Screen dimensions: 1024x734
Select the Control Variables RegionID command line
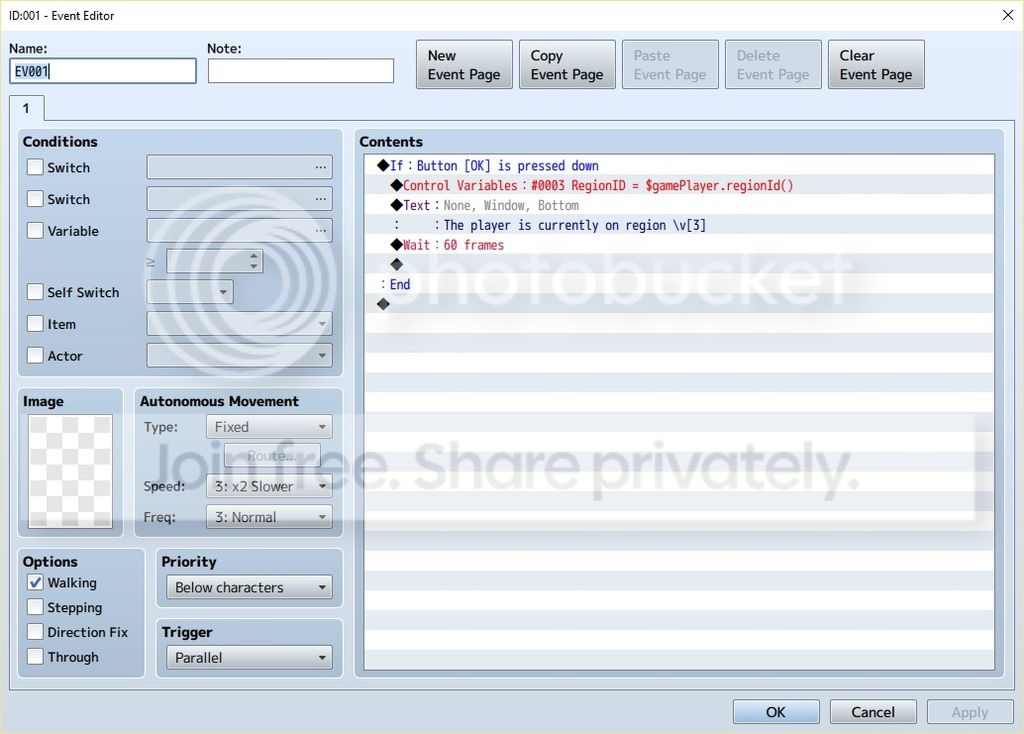click(x=679, y=185)
